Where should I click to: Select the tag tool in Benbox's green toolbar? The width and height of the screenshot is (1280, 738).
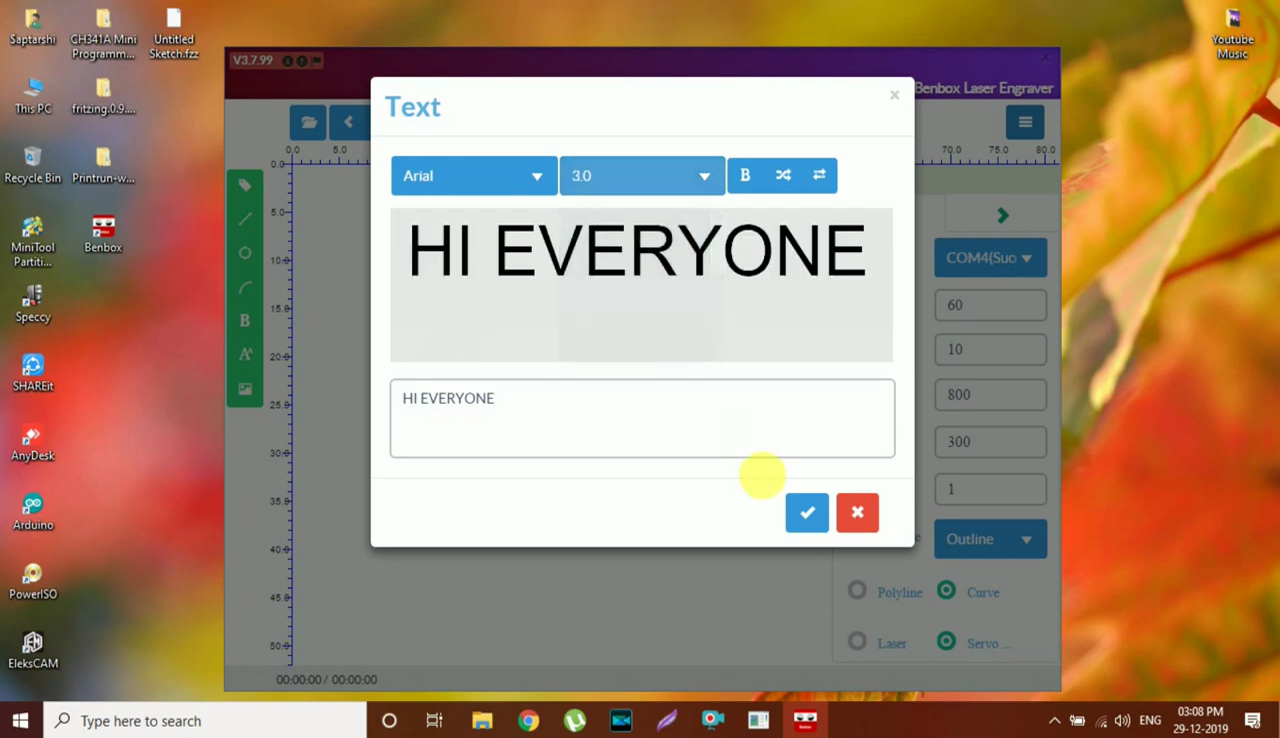[x=245, y=185]
